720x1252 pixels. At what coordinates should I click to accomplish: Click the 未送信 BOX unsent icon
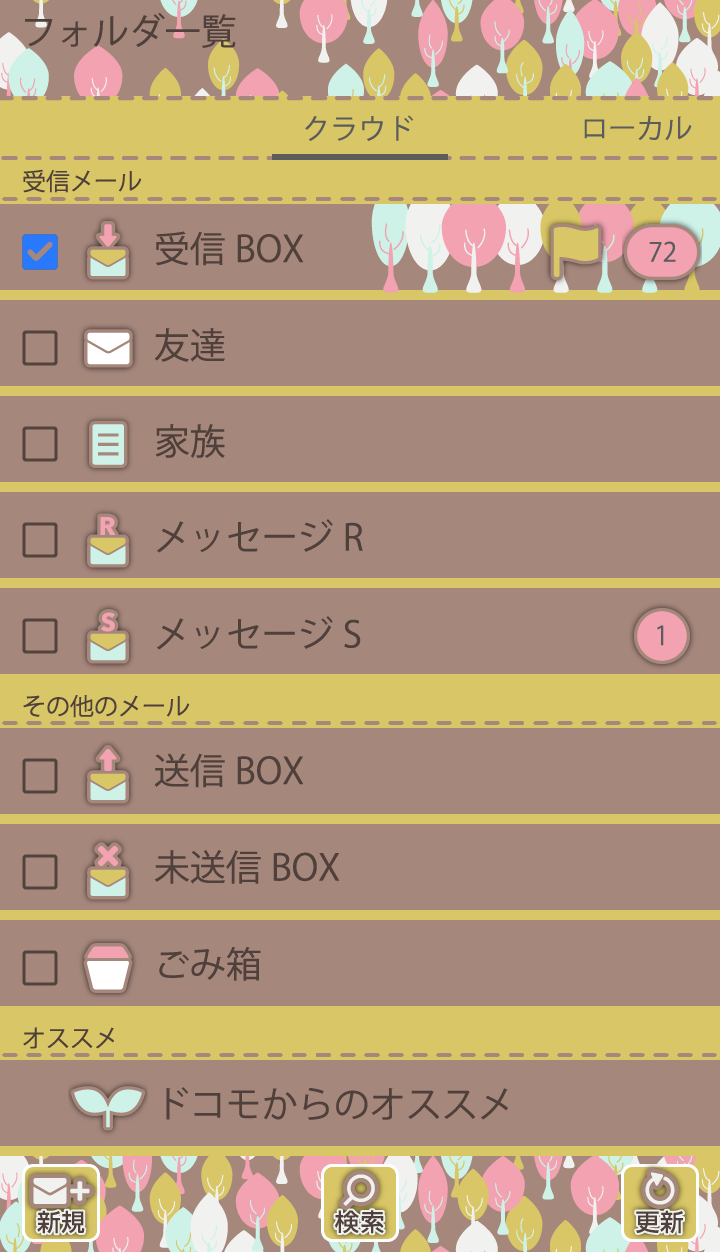[x=108, y=870]
